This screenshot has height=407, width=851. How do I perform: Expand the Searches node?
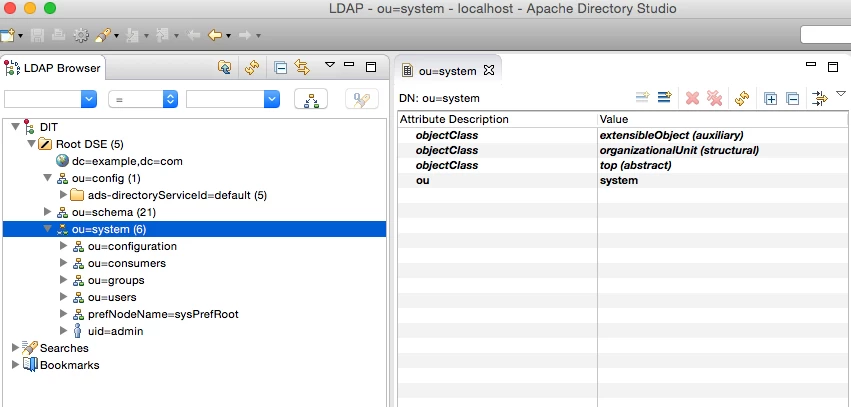[15, 348]
